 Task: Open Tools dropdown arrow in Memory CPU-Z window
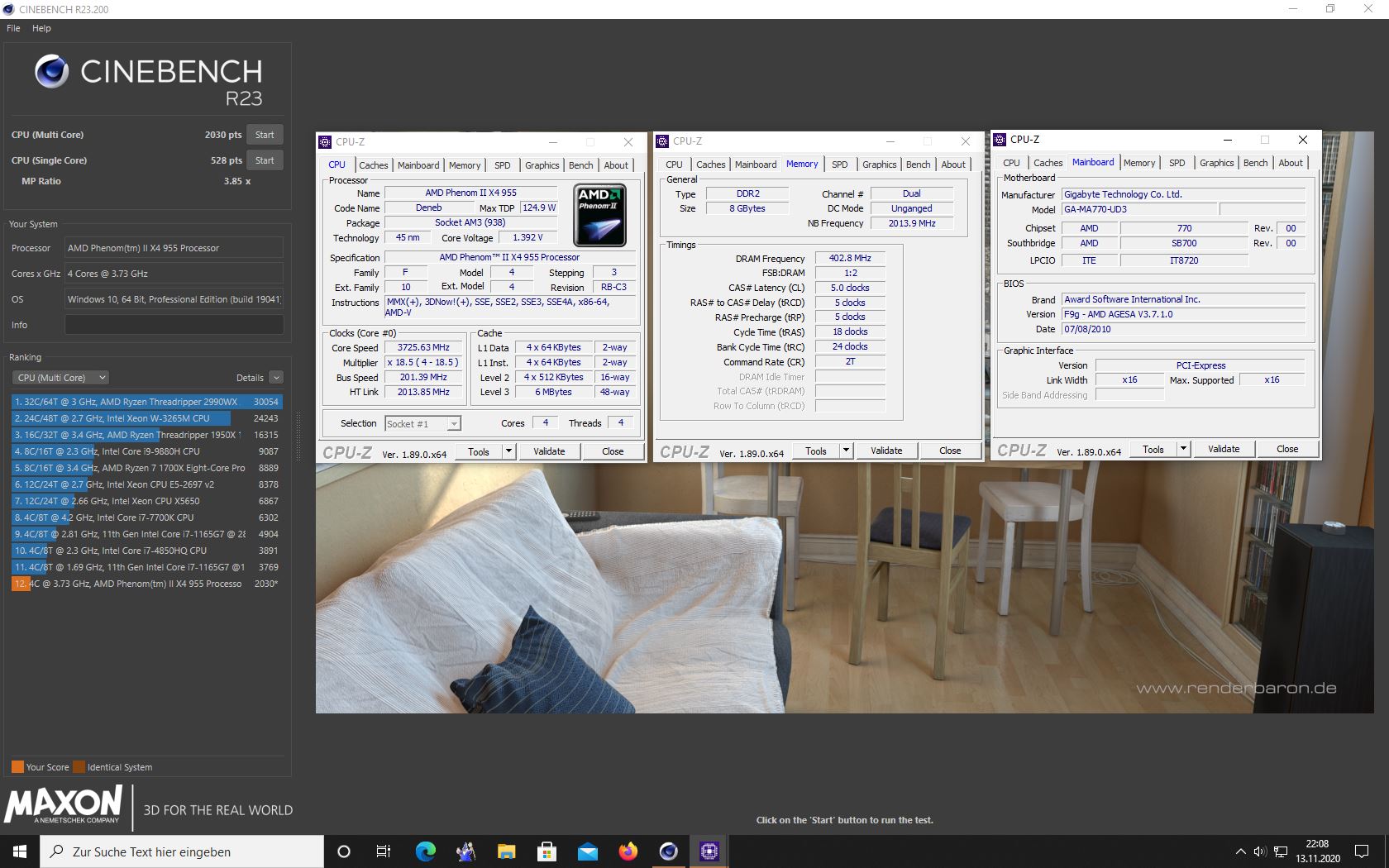pyautogui.click(x=846, y=451)
